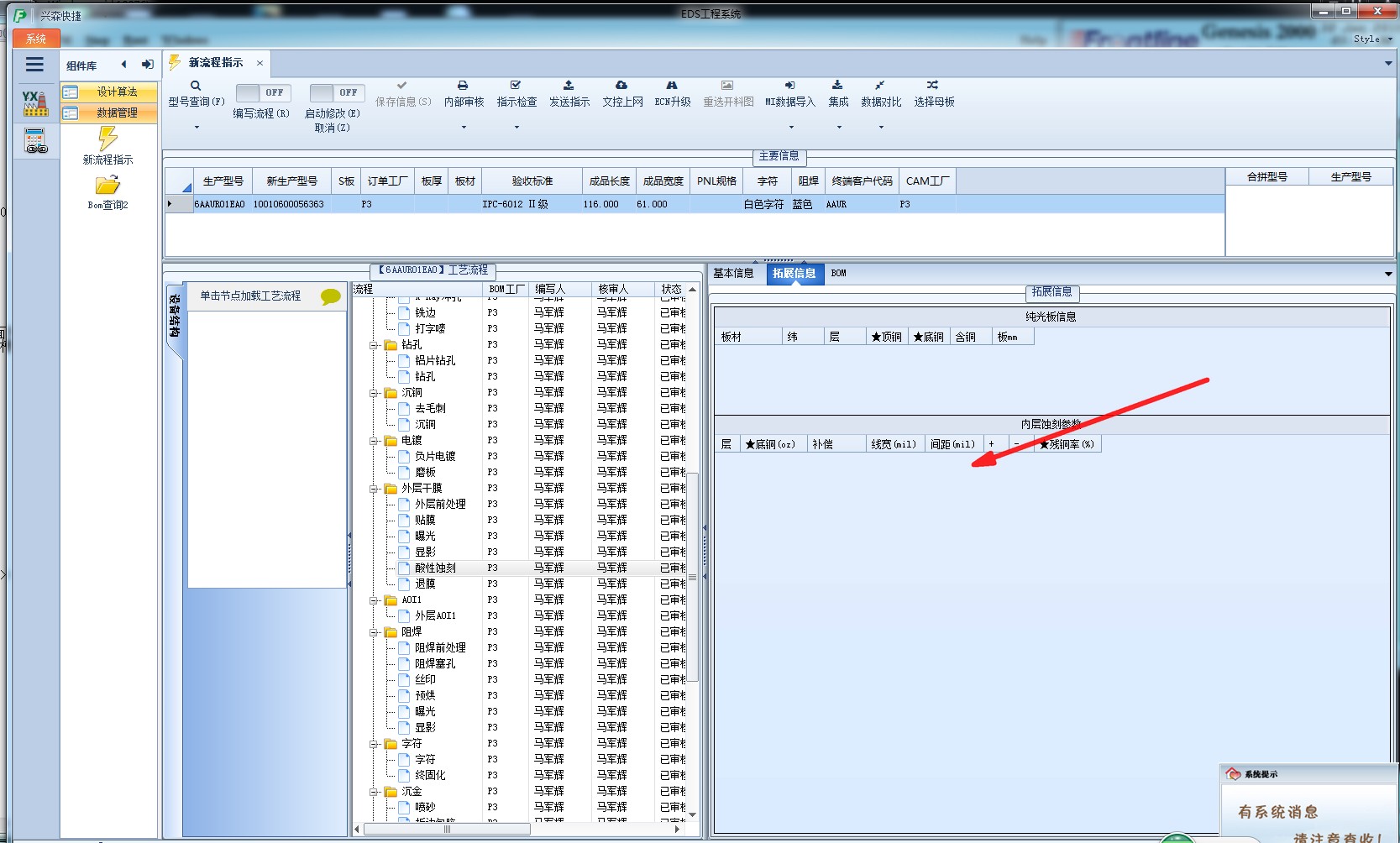Toggle the 启动修改(E) OFF switch
The height and width of the screenshot is (843, 1400).
[x=337, y=92]
